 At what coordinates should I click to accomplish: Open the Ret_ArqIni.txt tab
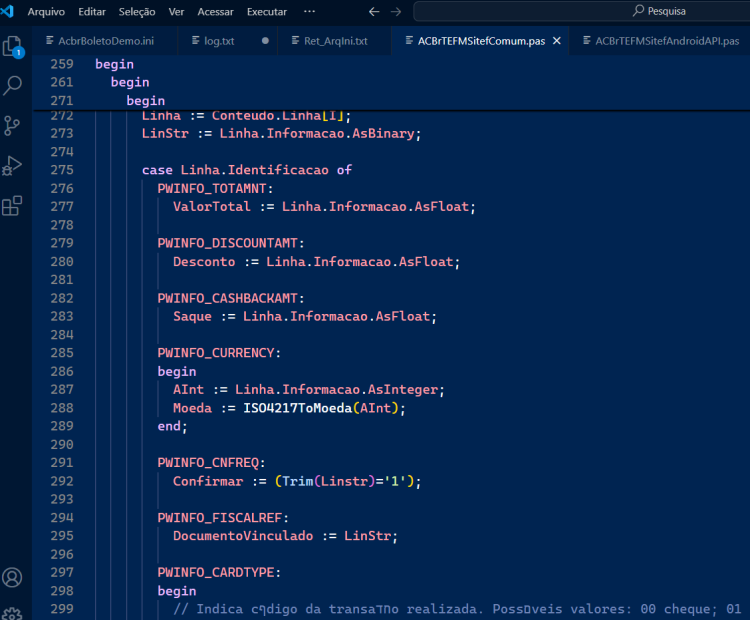(335, 41)
